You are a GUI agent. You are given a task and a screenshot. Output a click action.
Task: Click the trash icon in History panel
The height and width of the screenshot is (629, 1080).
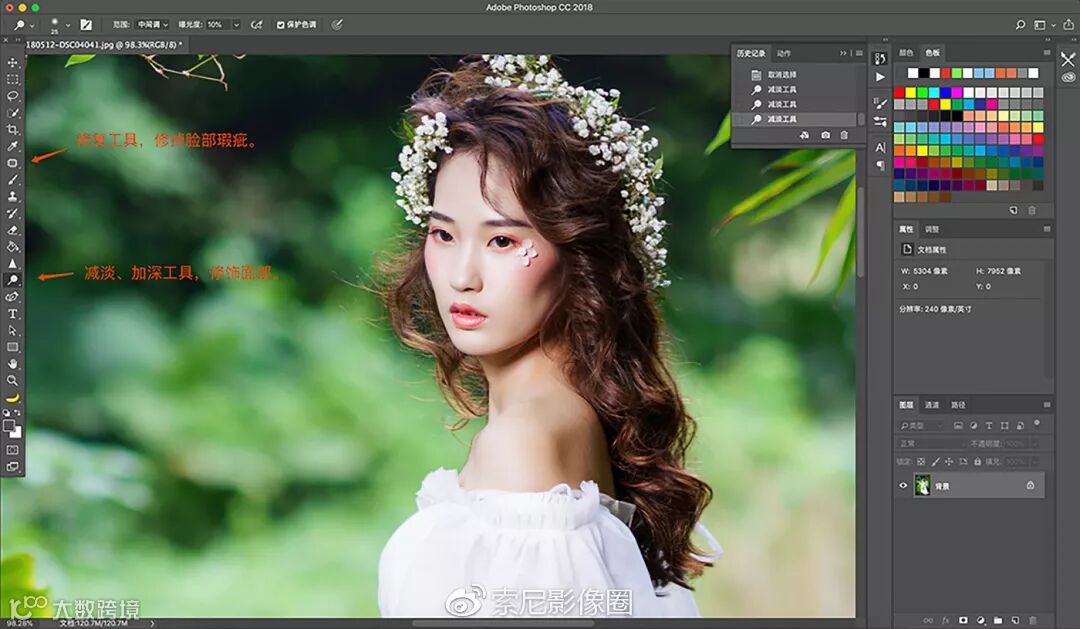pos(844,136)
